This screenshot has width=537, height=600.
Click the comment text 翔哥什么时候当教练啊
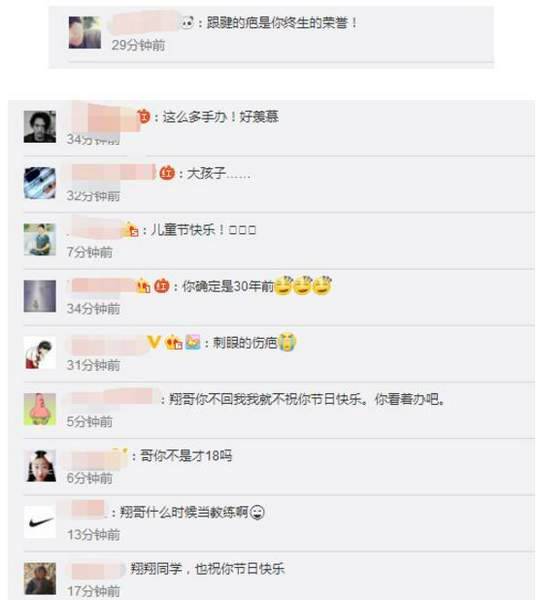coord(184,512)
